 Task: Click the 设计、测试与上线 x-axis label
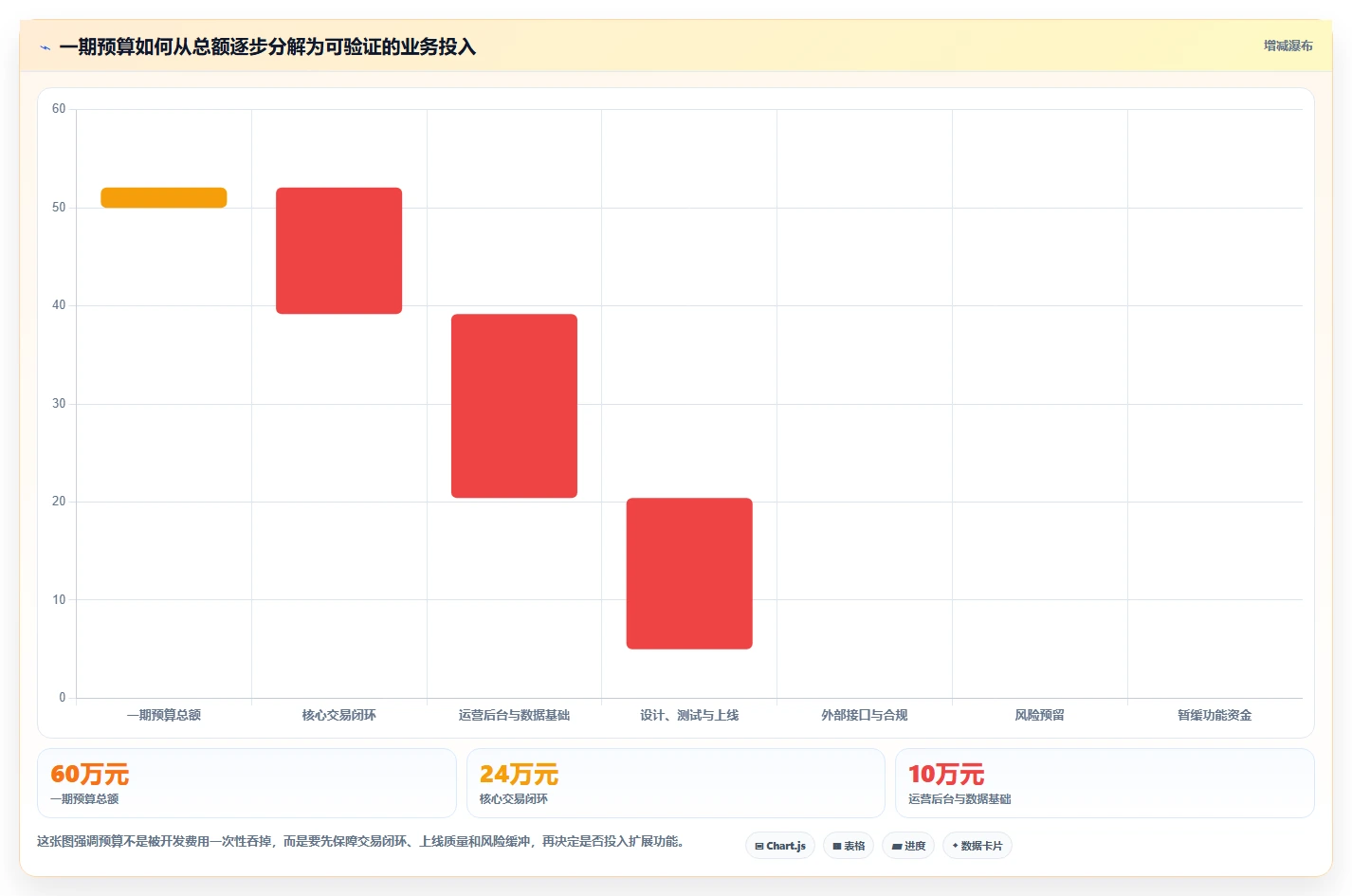click(689, 715)
